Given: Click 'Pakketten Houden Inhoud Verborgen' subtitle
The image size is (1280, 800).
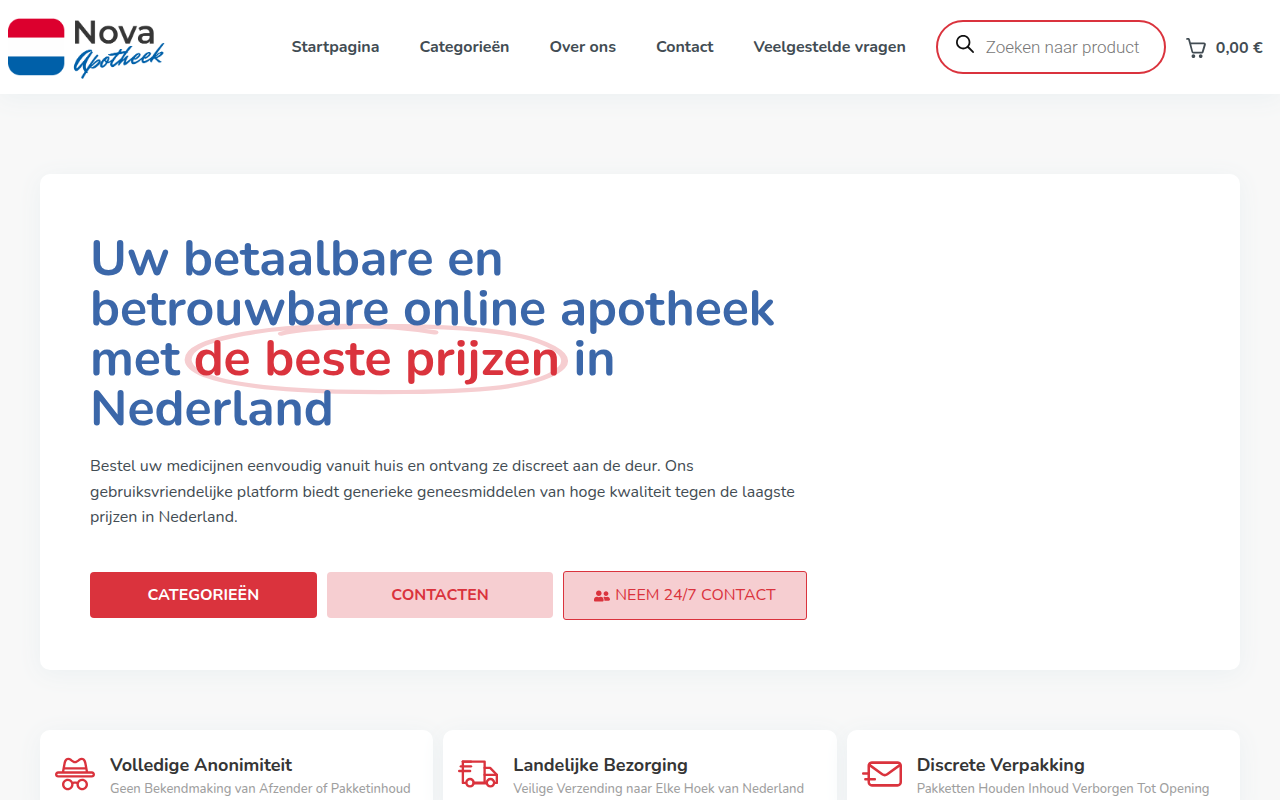Looking at the screenshot, I should pos(1062,789).
